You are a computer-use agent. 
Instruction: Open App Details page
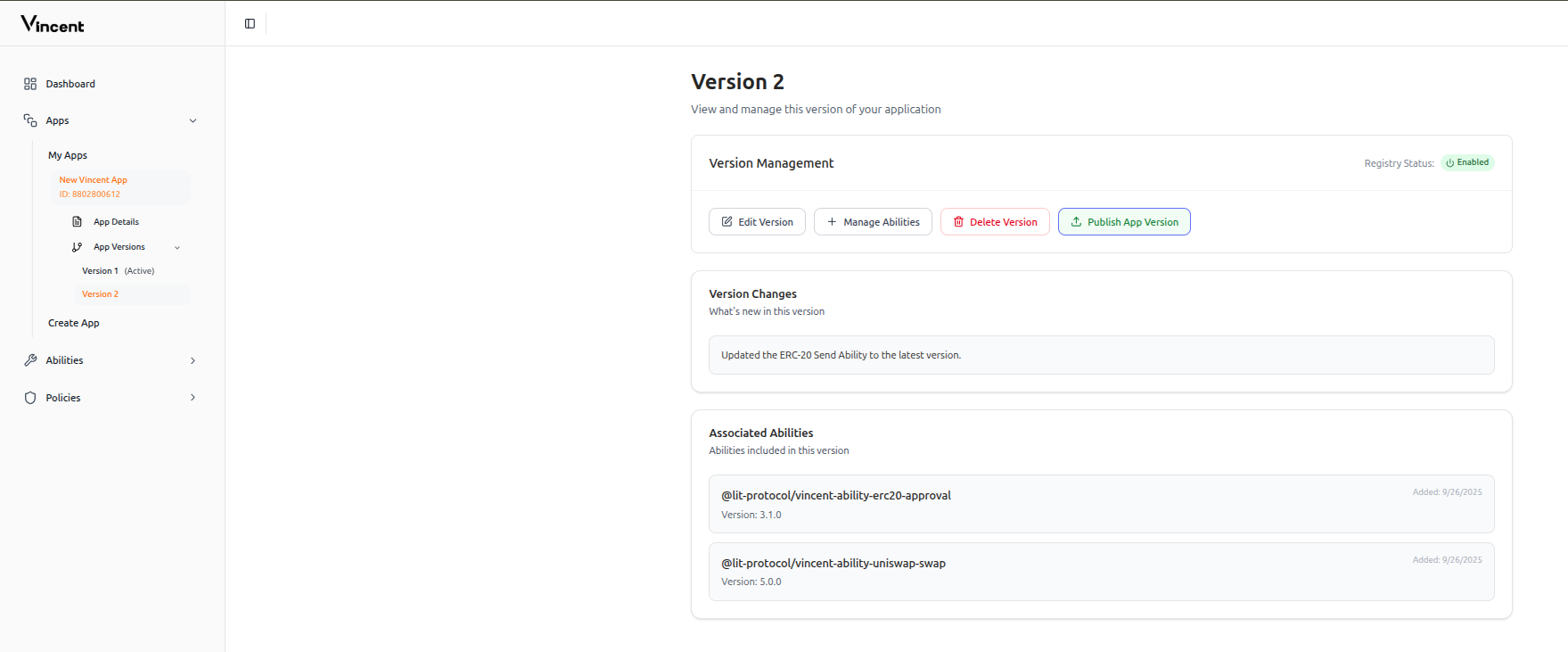coord(116,222)
